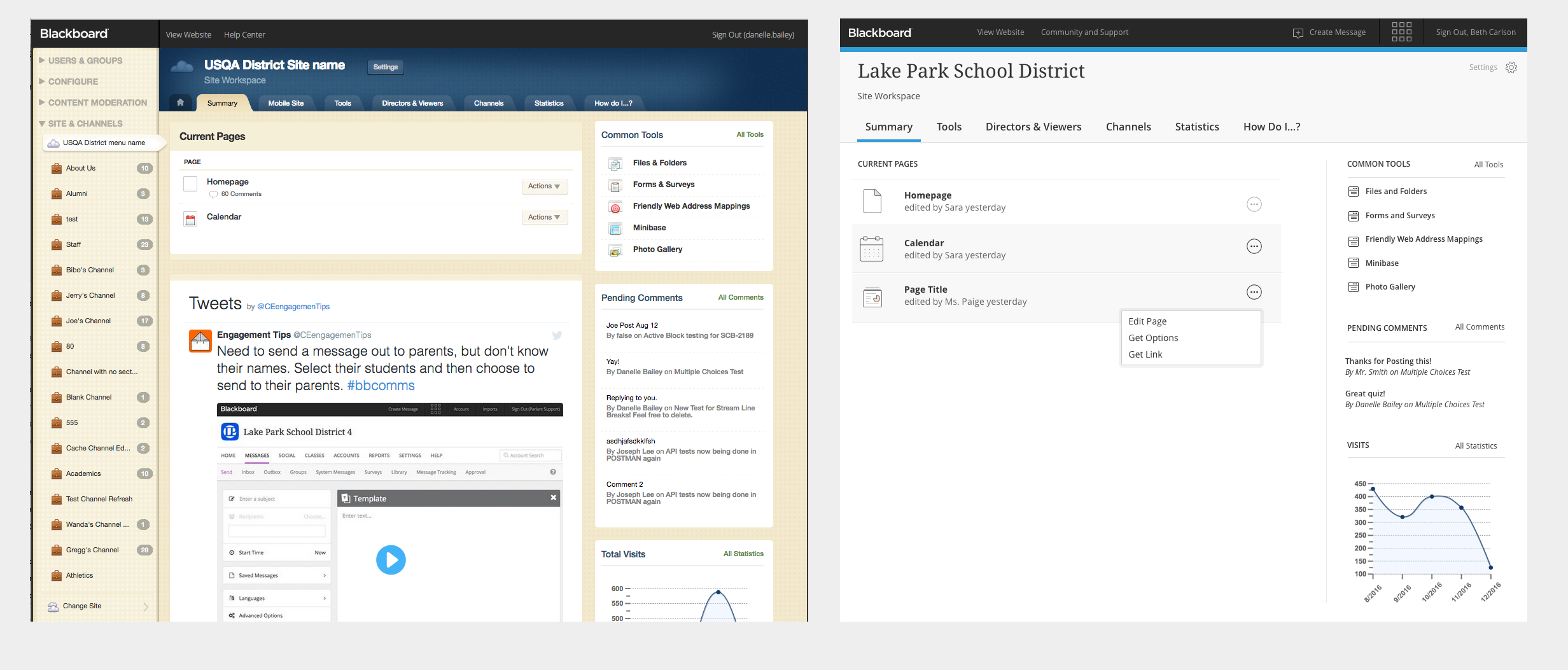
Task: Click the cloud icon beside USQA District menu name
Action: [53, 143]
